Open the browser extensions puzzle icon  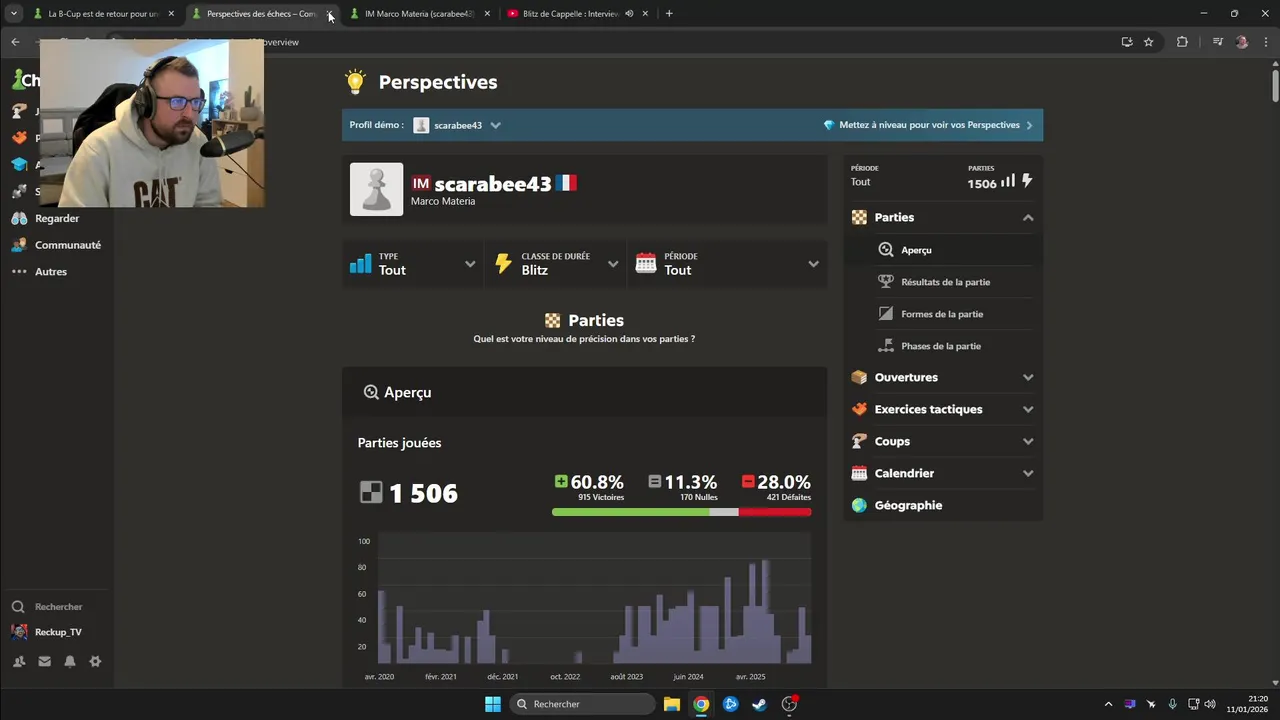pos(1182,42)
